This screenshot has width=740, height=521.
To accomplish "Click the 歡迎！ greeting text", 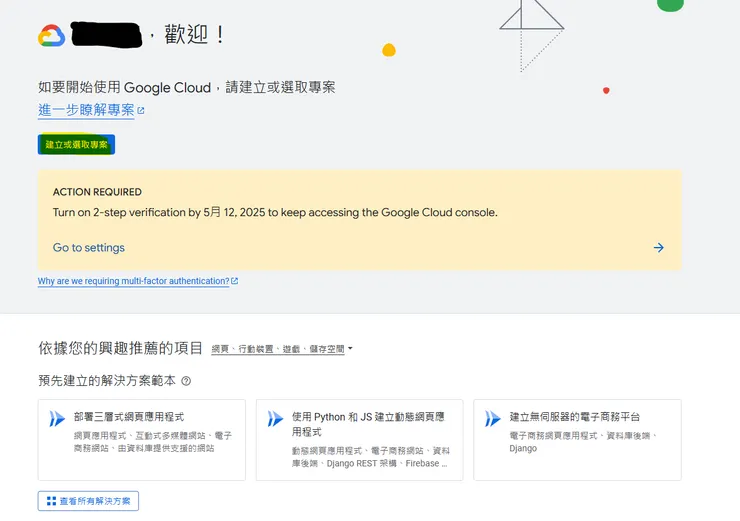I will [194, 35].
